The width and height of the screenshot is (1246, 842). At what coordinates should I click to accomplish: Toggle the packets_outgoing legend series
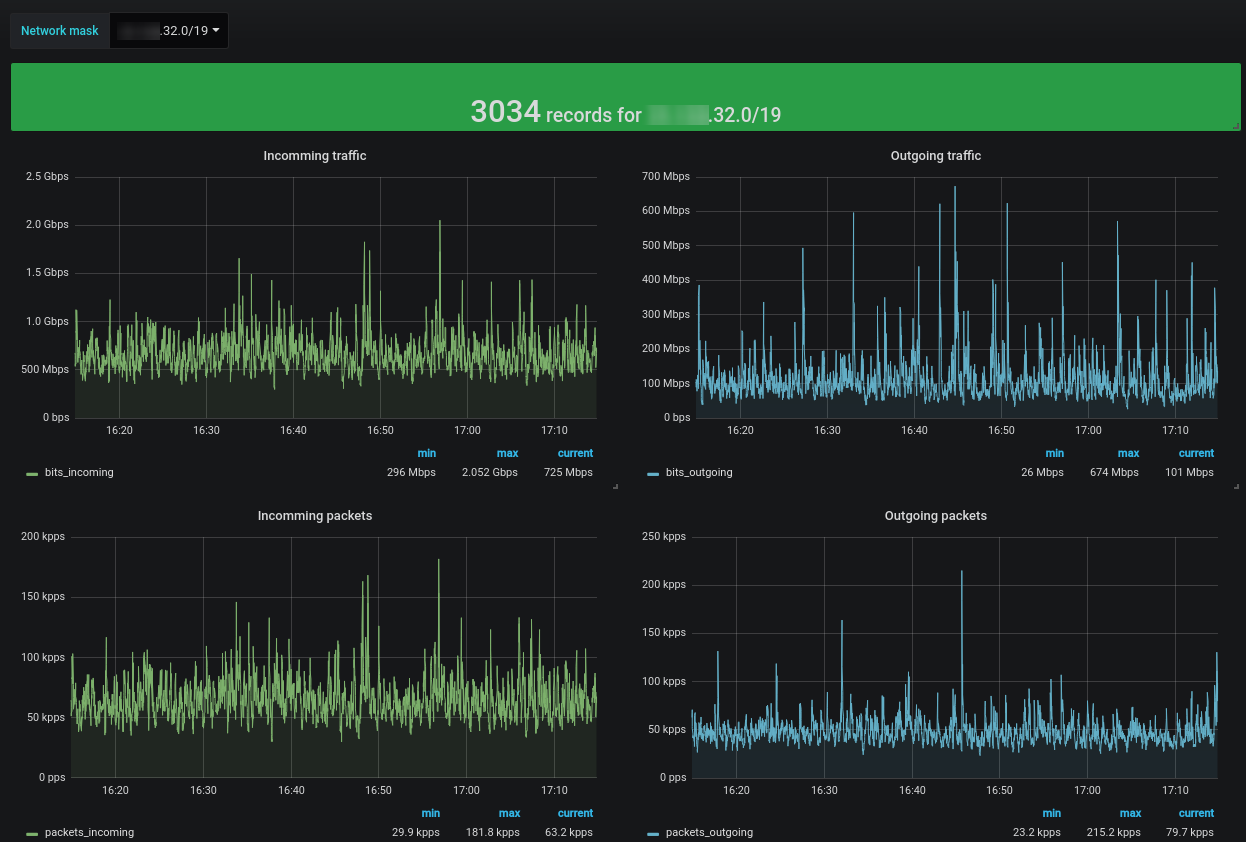tap(710, 832)
